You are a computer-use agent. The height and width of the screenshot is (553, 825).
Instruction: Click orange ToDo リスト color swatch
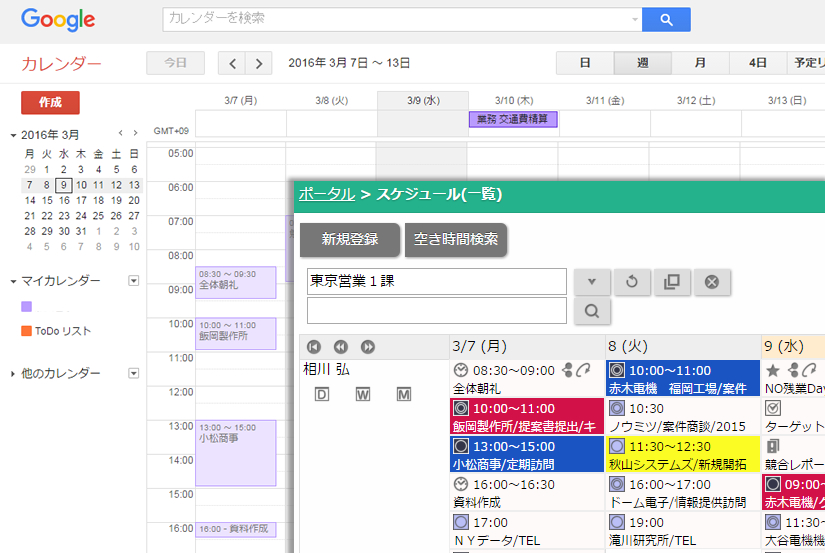[x=26, y=331]
